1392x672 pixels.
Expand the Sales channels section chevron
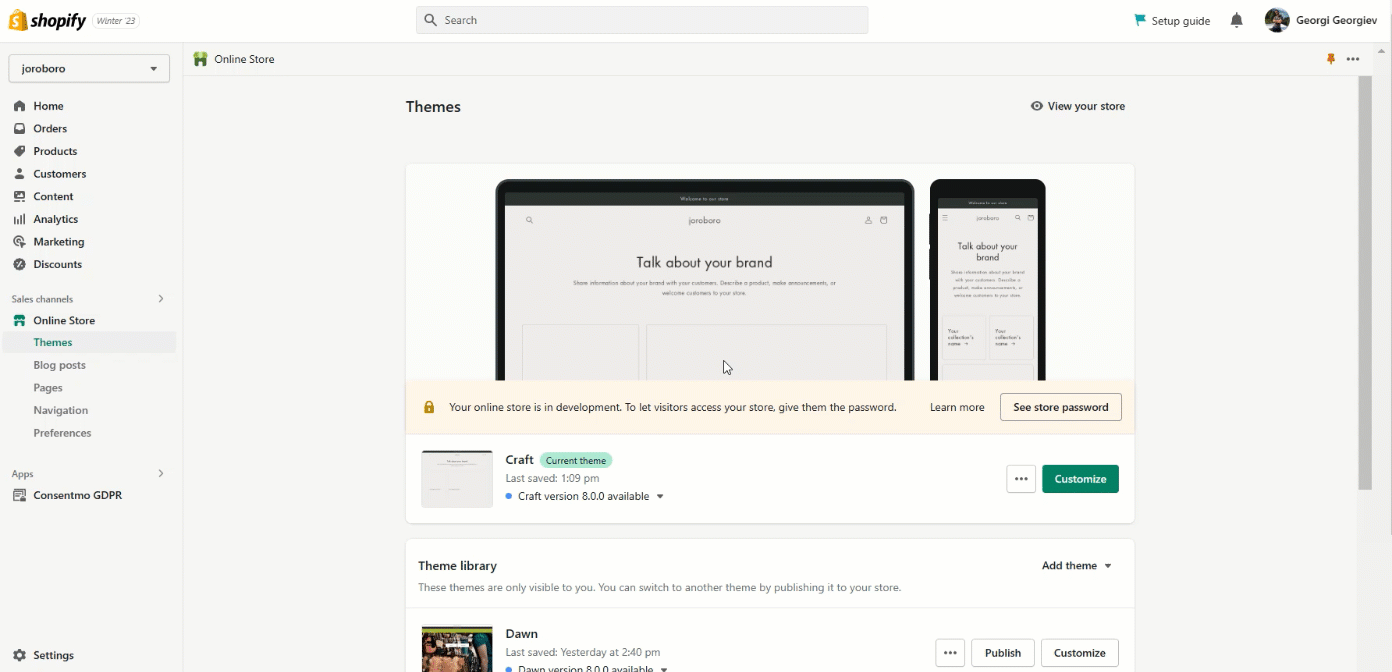(161, 299)
